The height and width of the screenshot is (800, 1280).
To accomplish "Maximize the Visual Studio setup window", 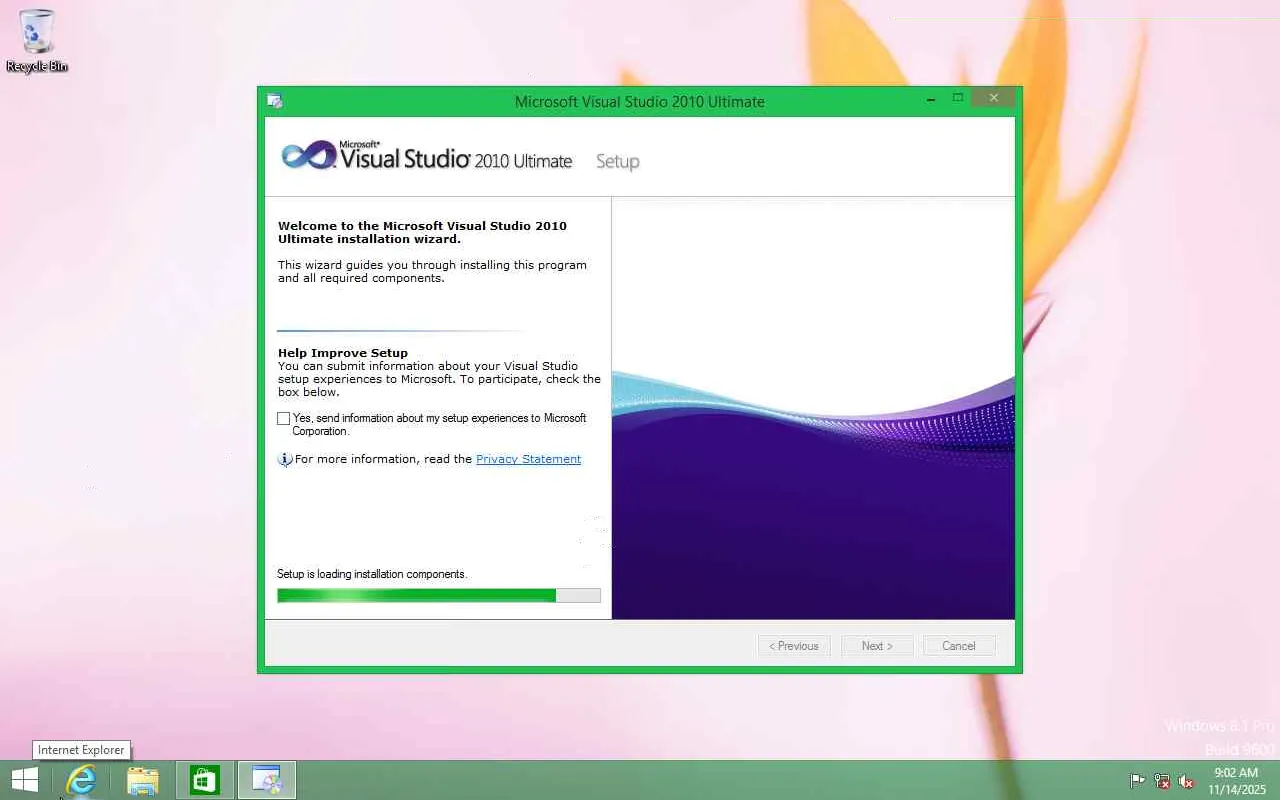I will (957, 98).
